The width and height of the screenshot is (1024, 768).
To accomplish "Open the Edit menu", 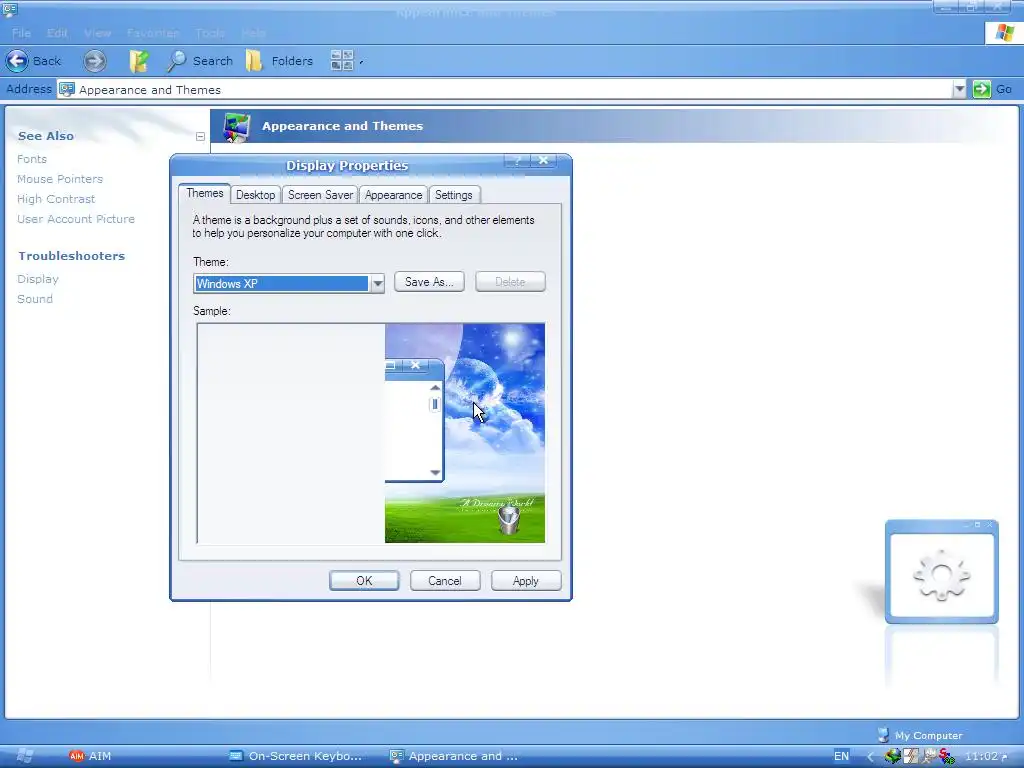I will (x=57, y=33).
